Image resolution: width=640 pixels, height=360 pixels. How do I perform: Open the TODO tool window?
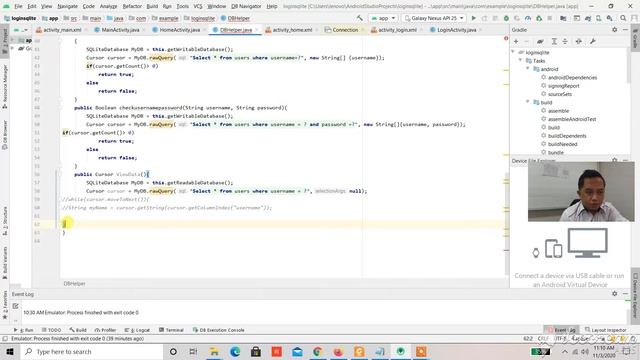tap(51, 330)
